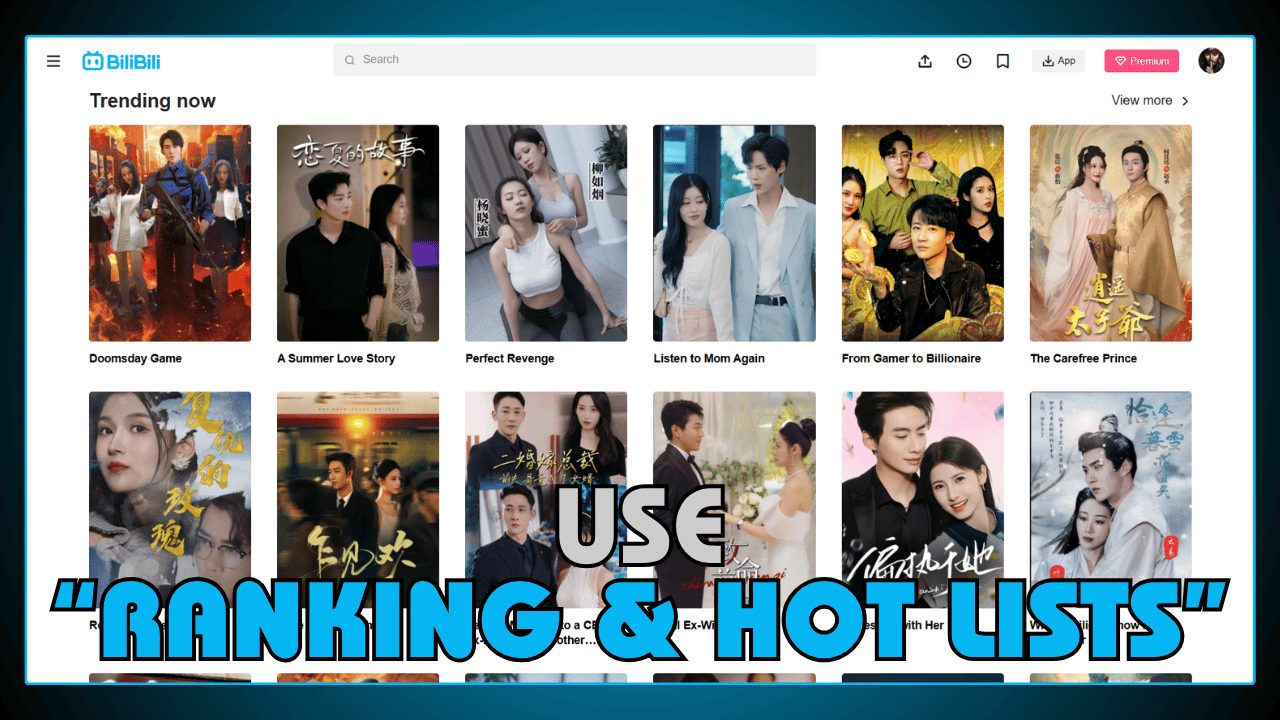Click the Trending now heading
The image size is (1280, 720).
click(x=152, y=101)
